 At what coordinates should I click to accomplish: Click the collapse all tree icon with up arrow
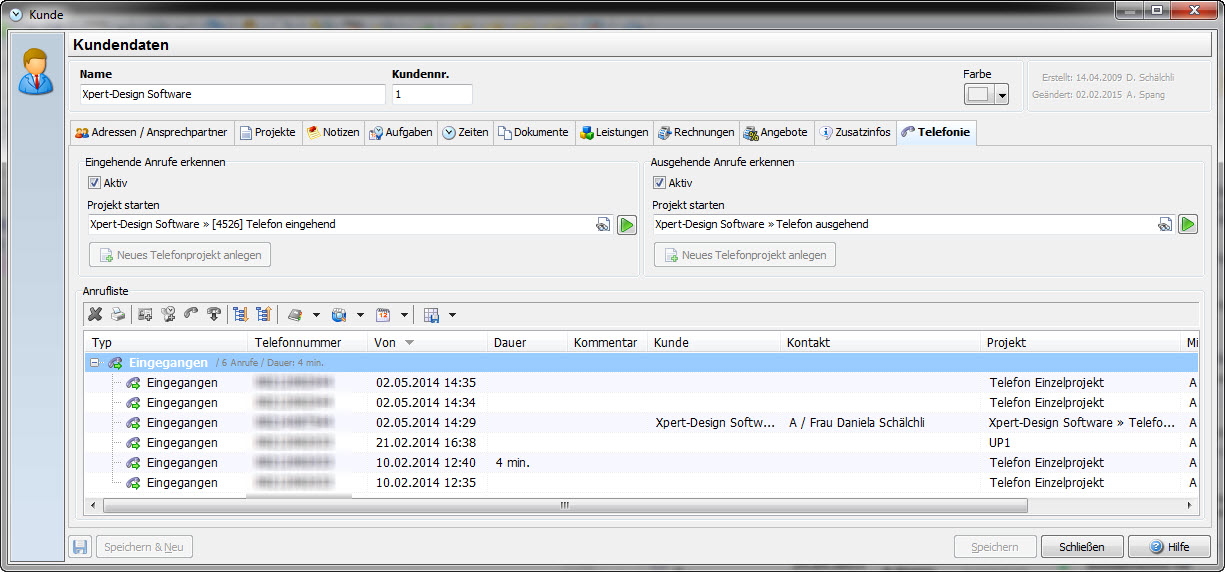pyautogui.click(x=264, y=315)
